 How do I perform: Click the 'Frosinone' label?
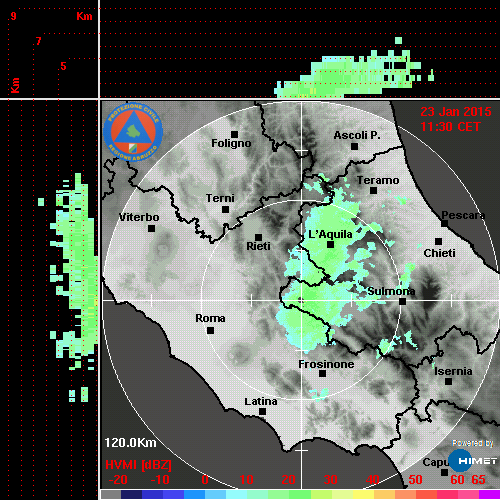tap(326, 364)
